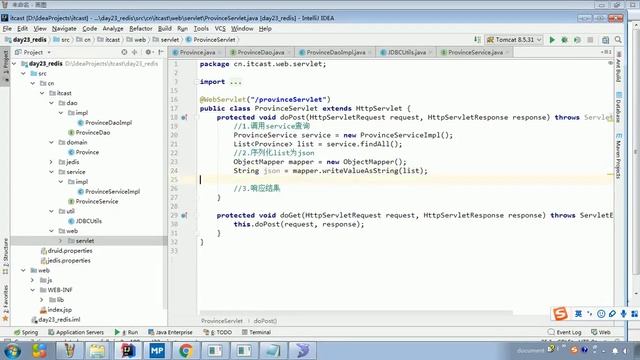Open the 6: TODO tool window

218,332
